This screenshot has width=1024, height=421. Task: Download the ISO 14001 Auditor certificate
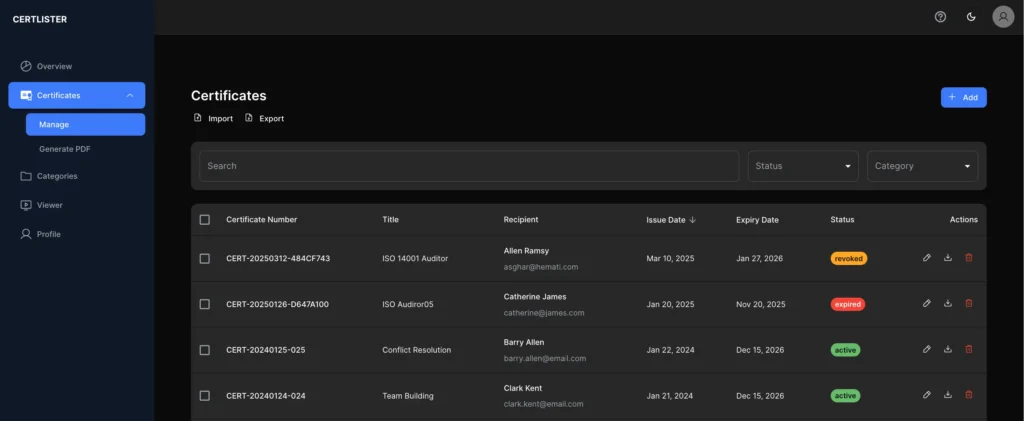pos(947,258)
